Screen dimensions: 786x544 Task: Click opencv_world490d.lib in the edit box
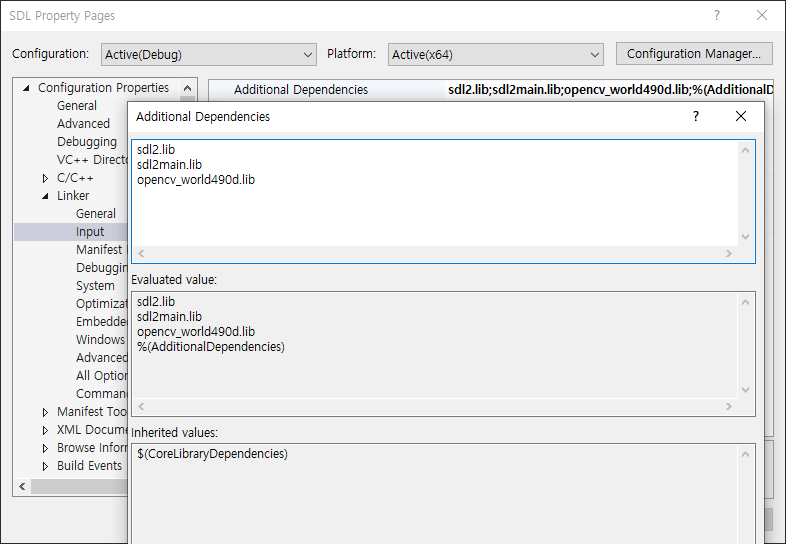coord(196,179)
